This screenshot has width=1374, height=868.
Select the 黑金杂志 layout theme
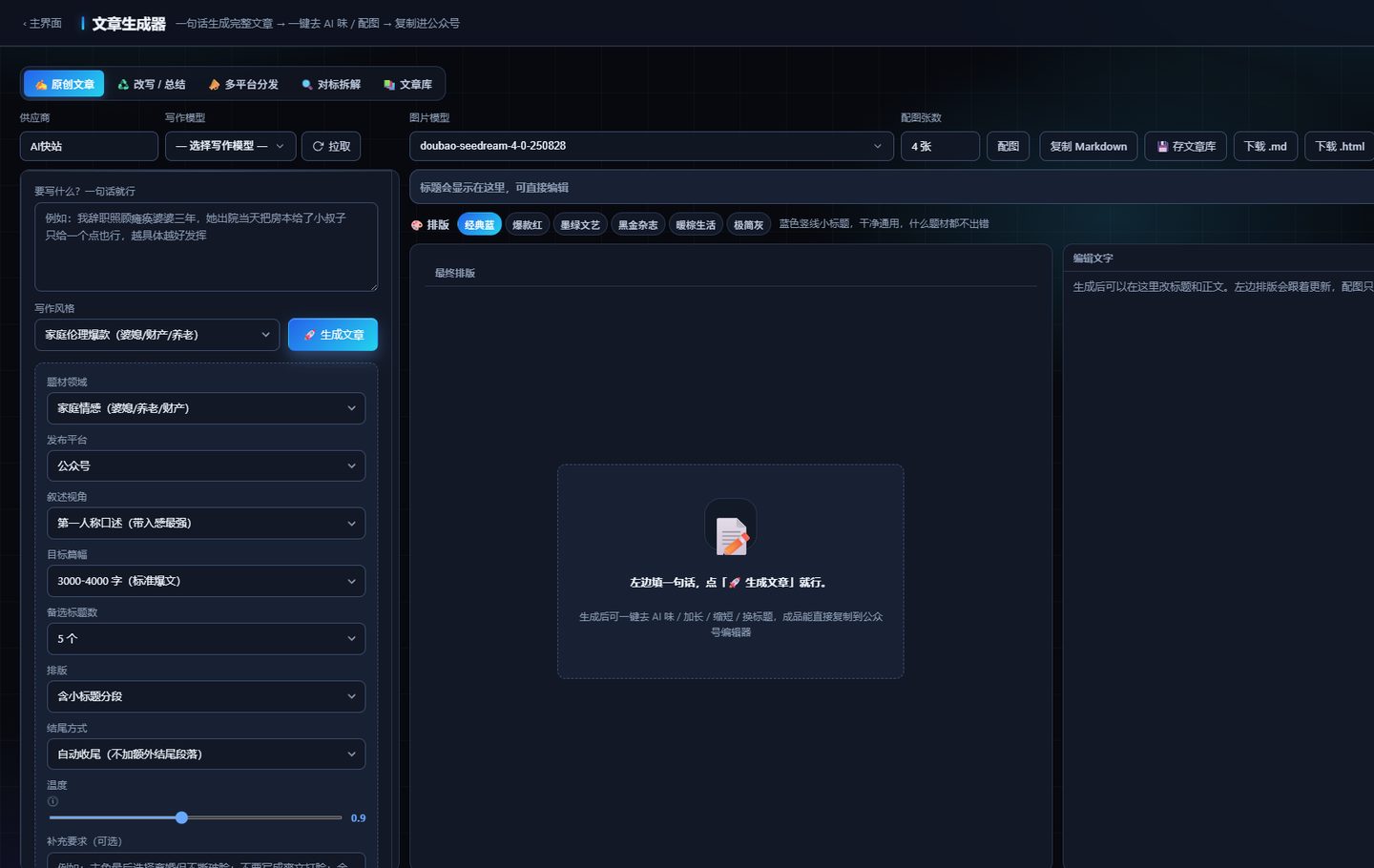point(638,225)
